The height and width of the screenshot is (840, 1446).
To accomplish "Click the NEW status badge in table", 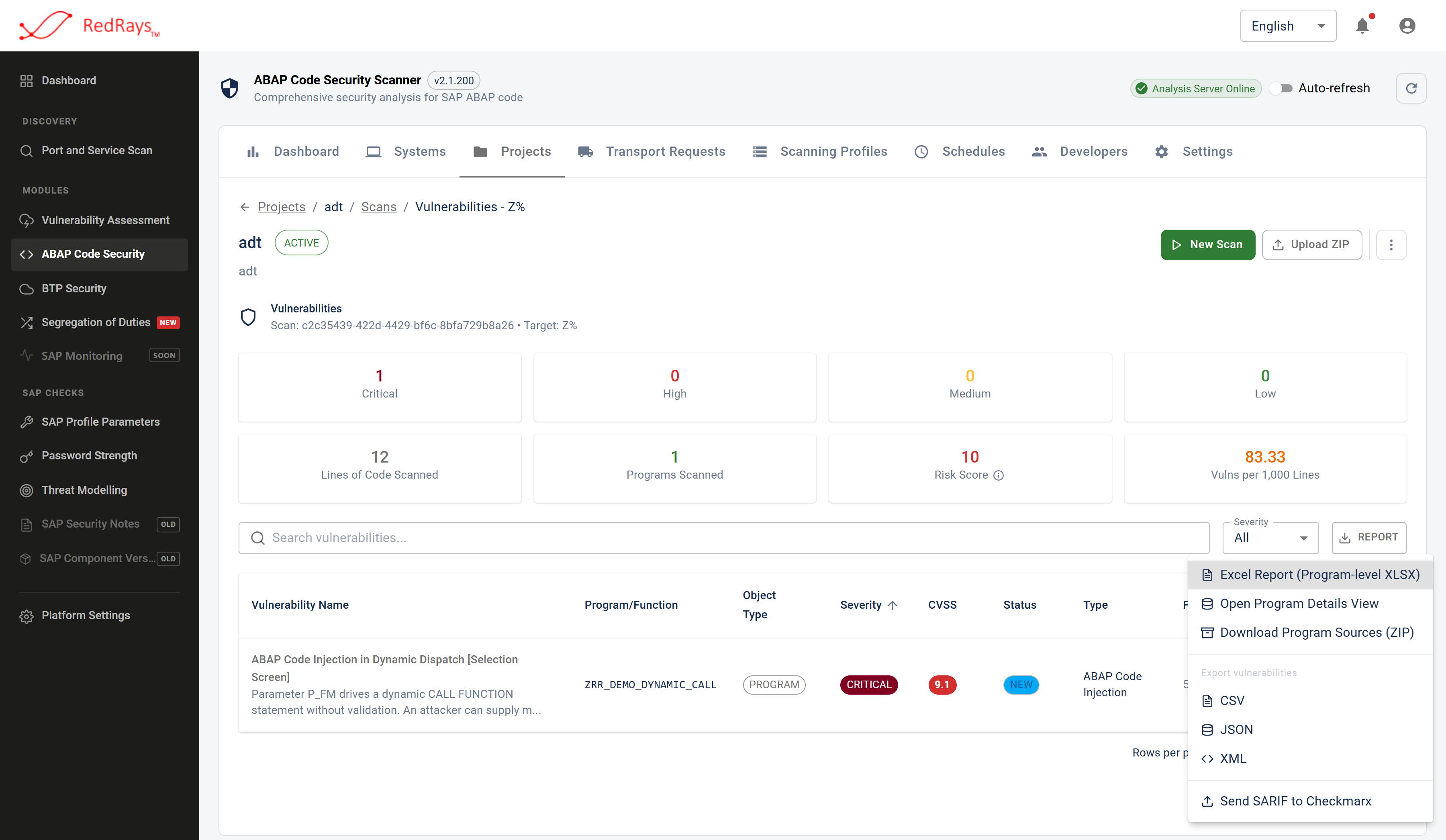I will pos(1021,685).
